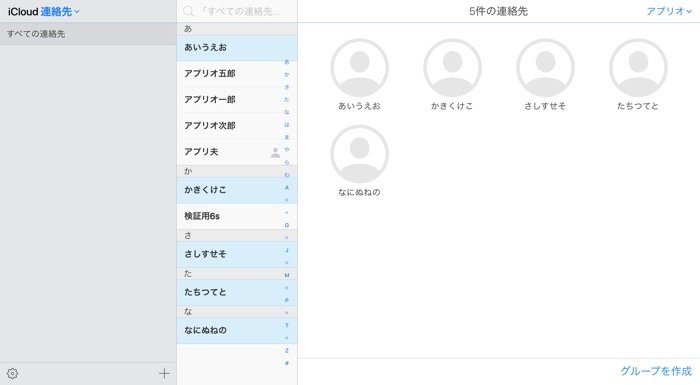
Task: Click the 5件の連絡先 title text
Action: coord(498,11)
